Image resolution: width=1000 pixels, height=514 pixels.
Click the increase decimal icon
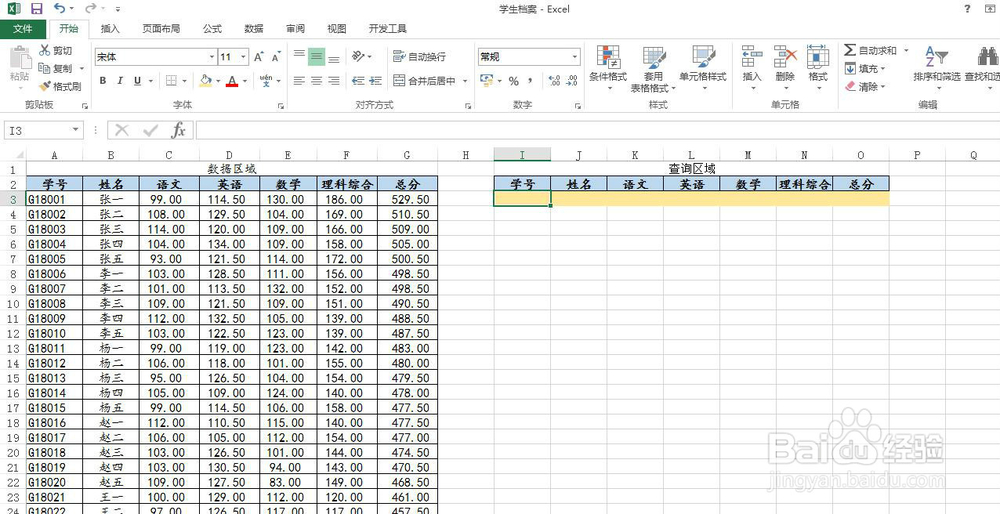[x=554, y=81]
